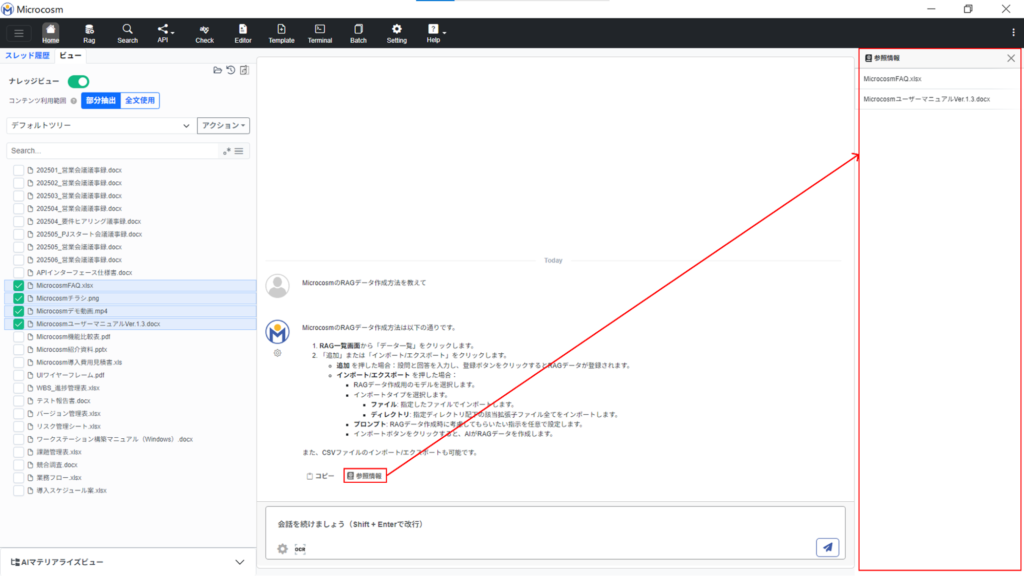Screen dimensions: 1024x576
Task: Open the Setting page
Action: tap(396, 33)
